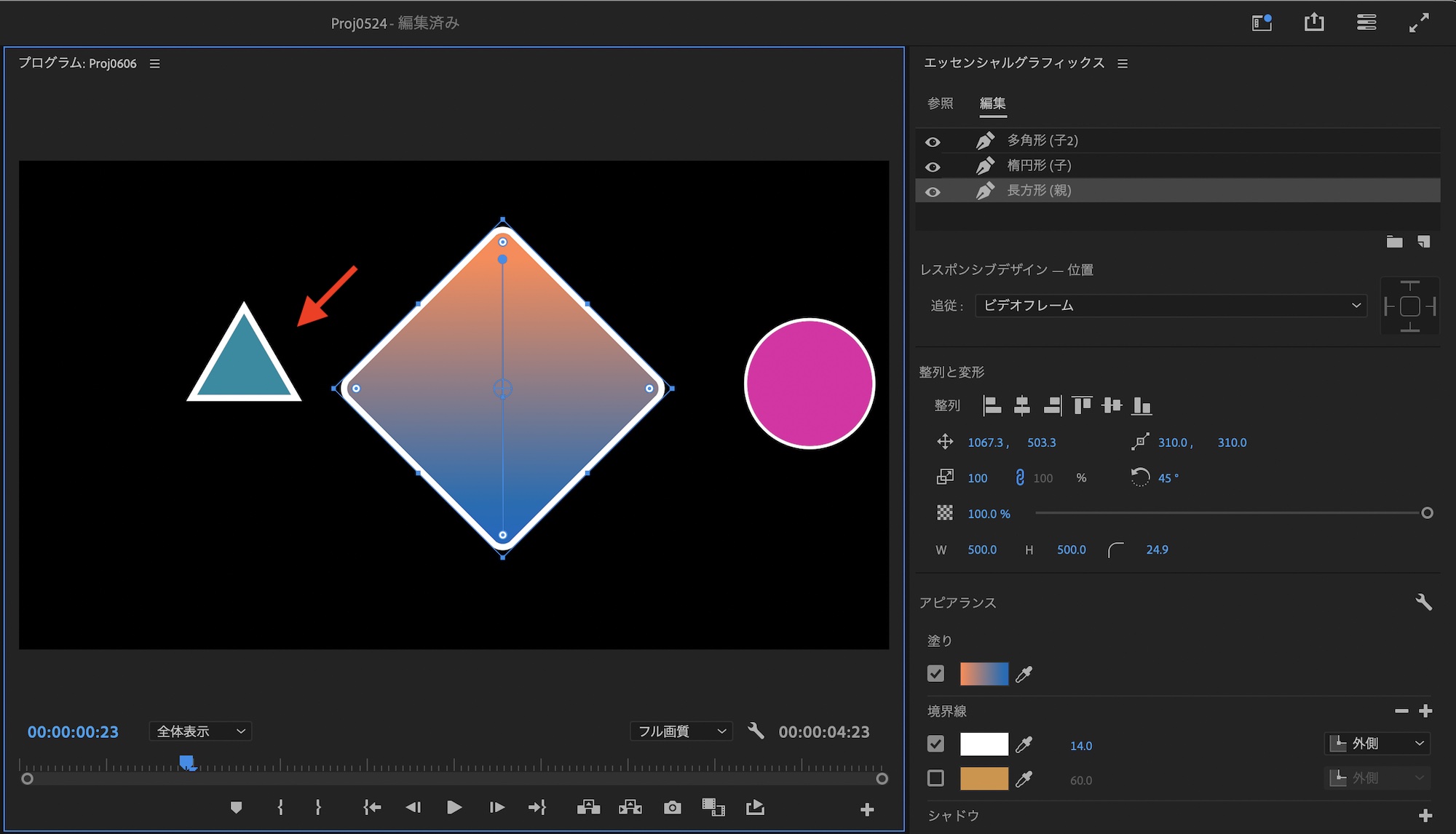
Task: Pick fill color with the eyedropper
Action: click(1024, 675)
